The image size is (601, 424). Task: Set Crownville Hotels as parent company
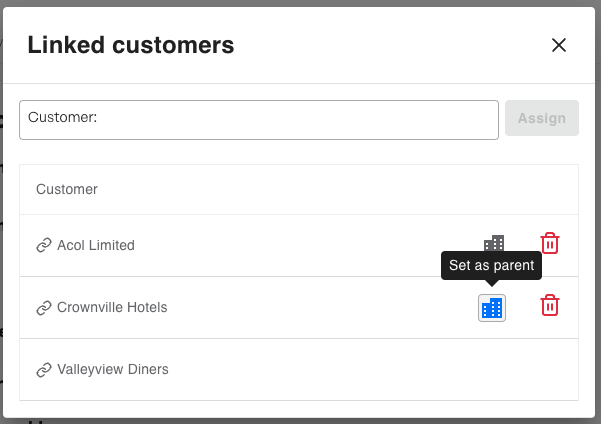tap(492, 308)
